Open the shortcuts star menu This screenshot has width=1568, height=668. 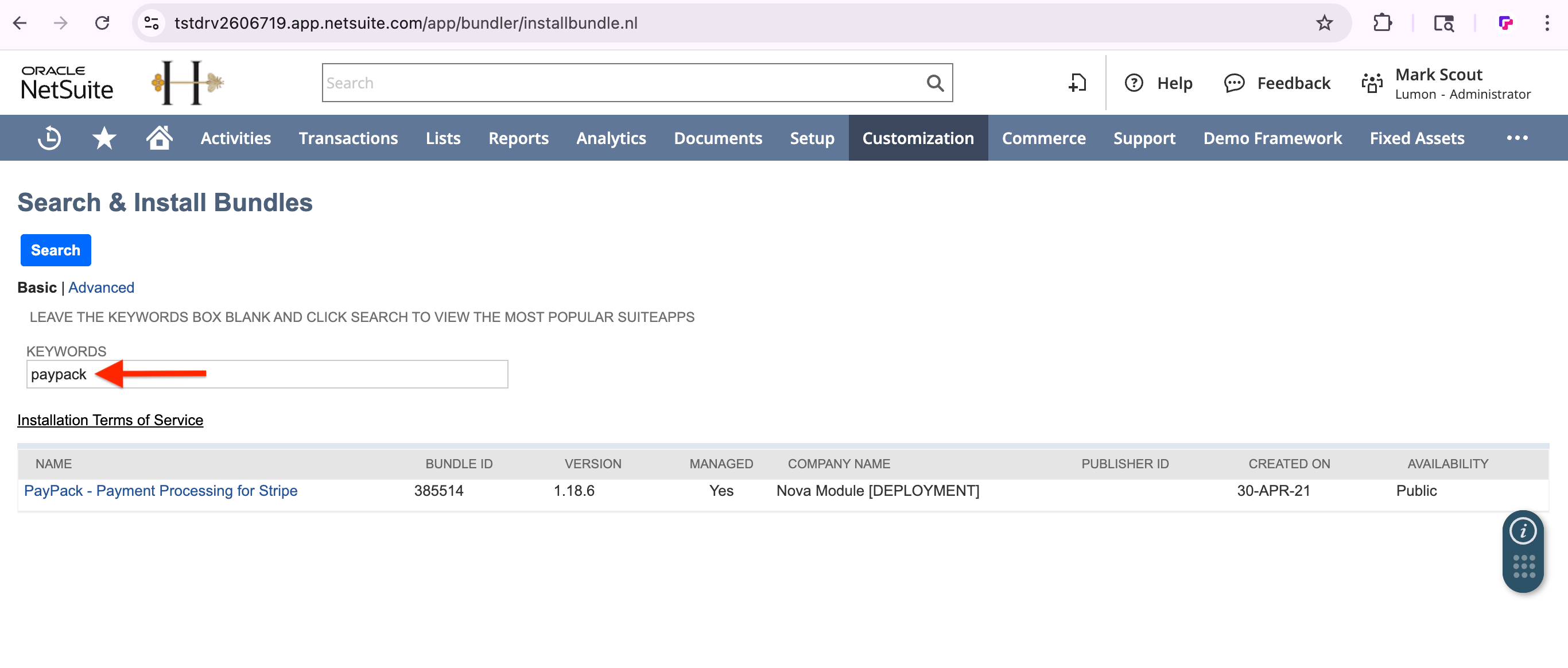[x=103, y=138]
